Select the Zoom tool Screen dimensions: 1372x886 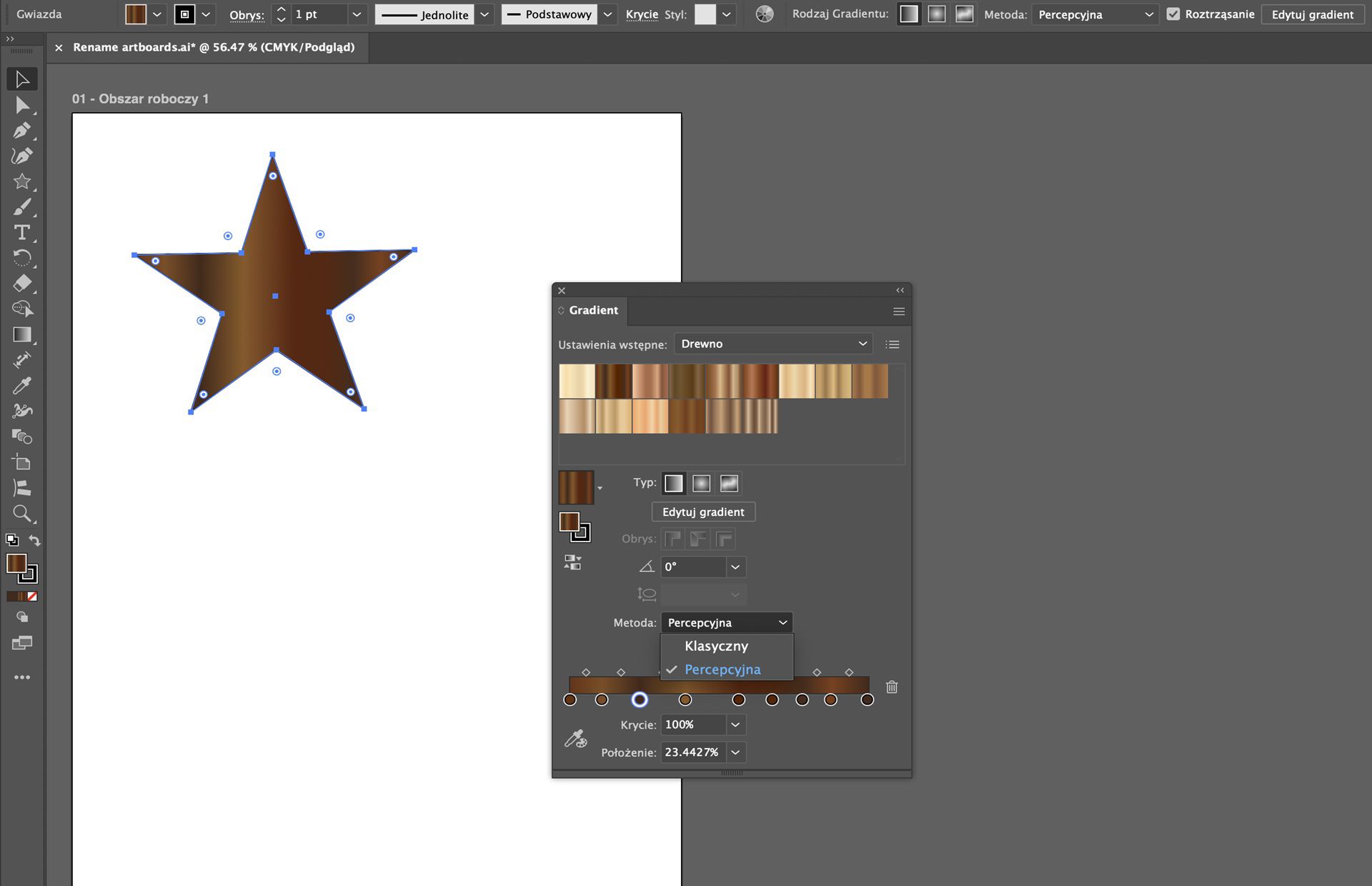tap(22, 514)
